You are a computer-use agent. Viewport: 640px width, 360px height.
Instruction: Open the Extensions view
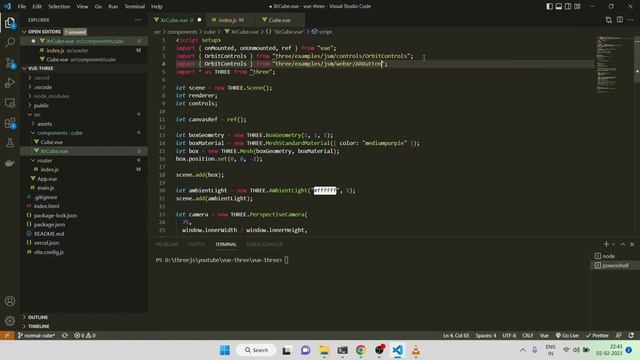pos(10,122)
